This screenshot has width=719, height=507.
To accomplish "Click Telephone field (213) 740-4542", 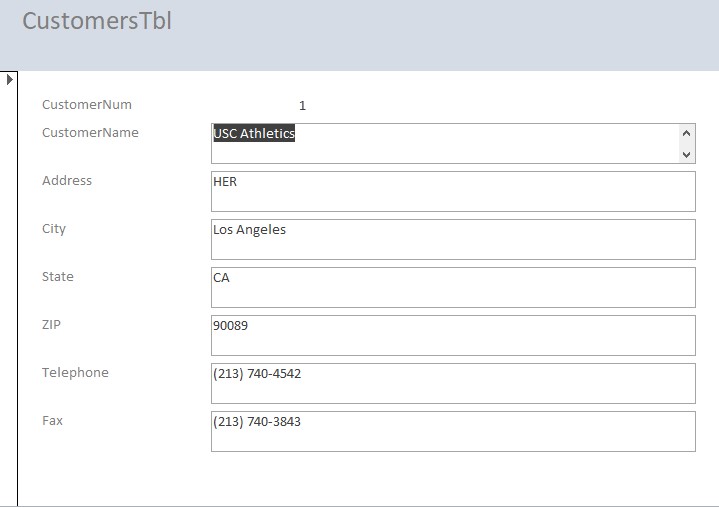I will pos(453,384).
